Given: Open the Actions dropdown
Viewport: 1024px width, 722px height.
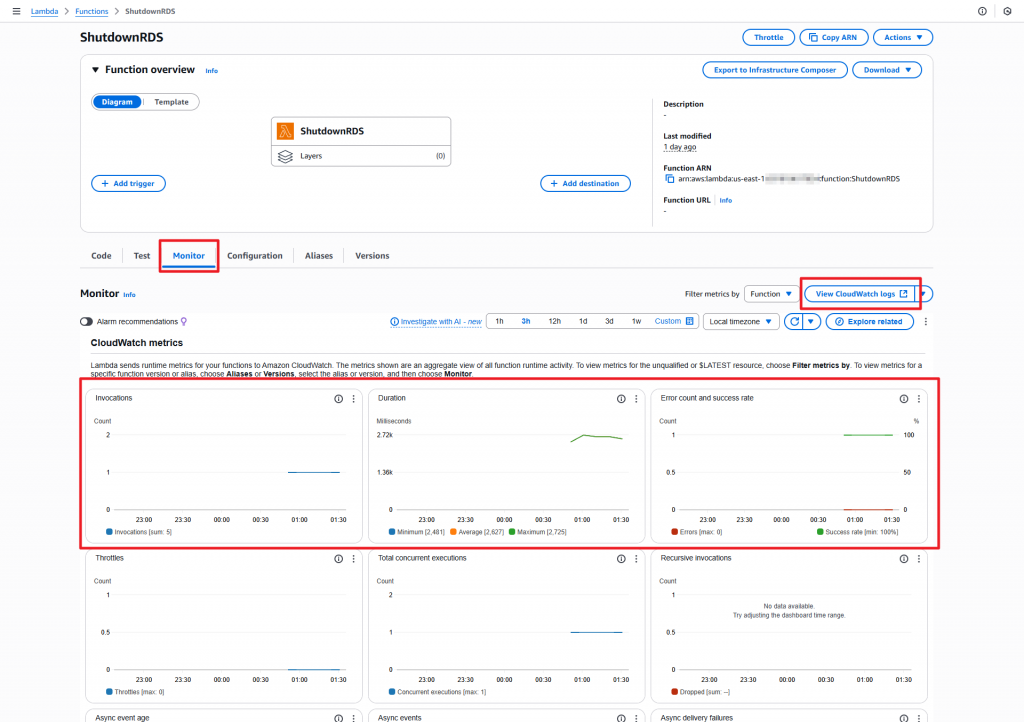Looking at the screenshot, I should coord(903,38).
